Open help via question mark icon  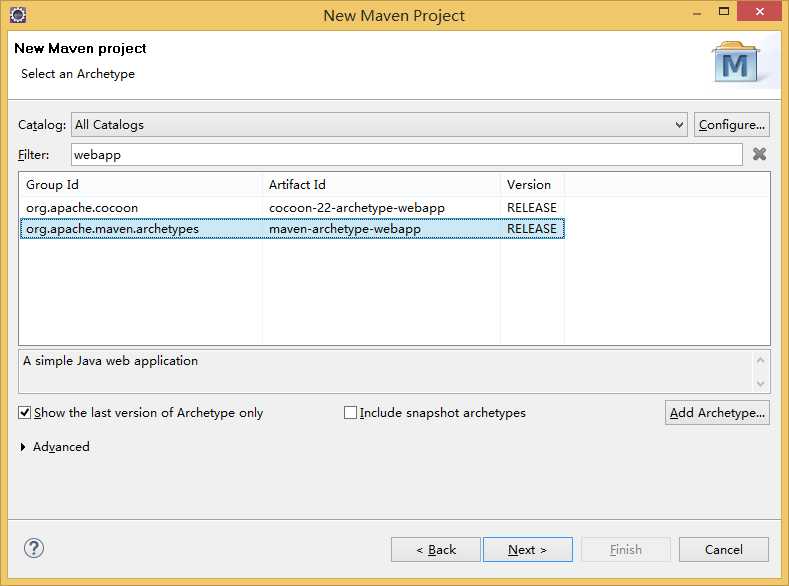(x=34, y=548)
